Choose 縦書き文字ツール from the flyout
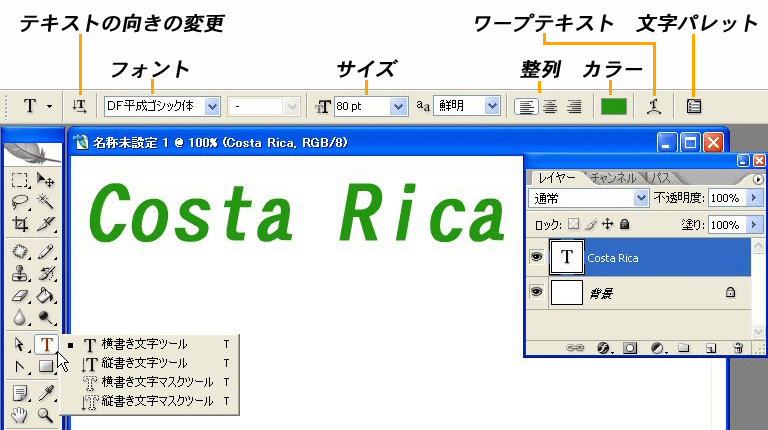 click(x=150, y=363)
